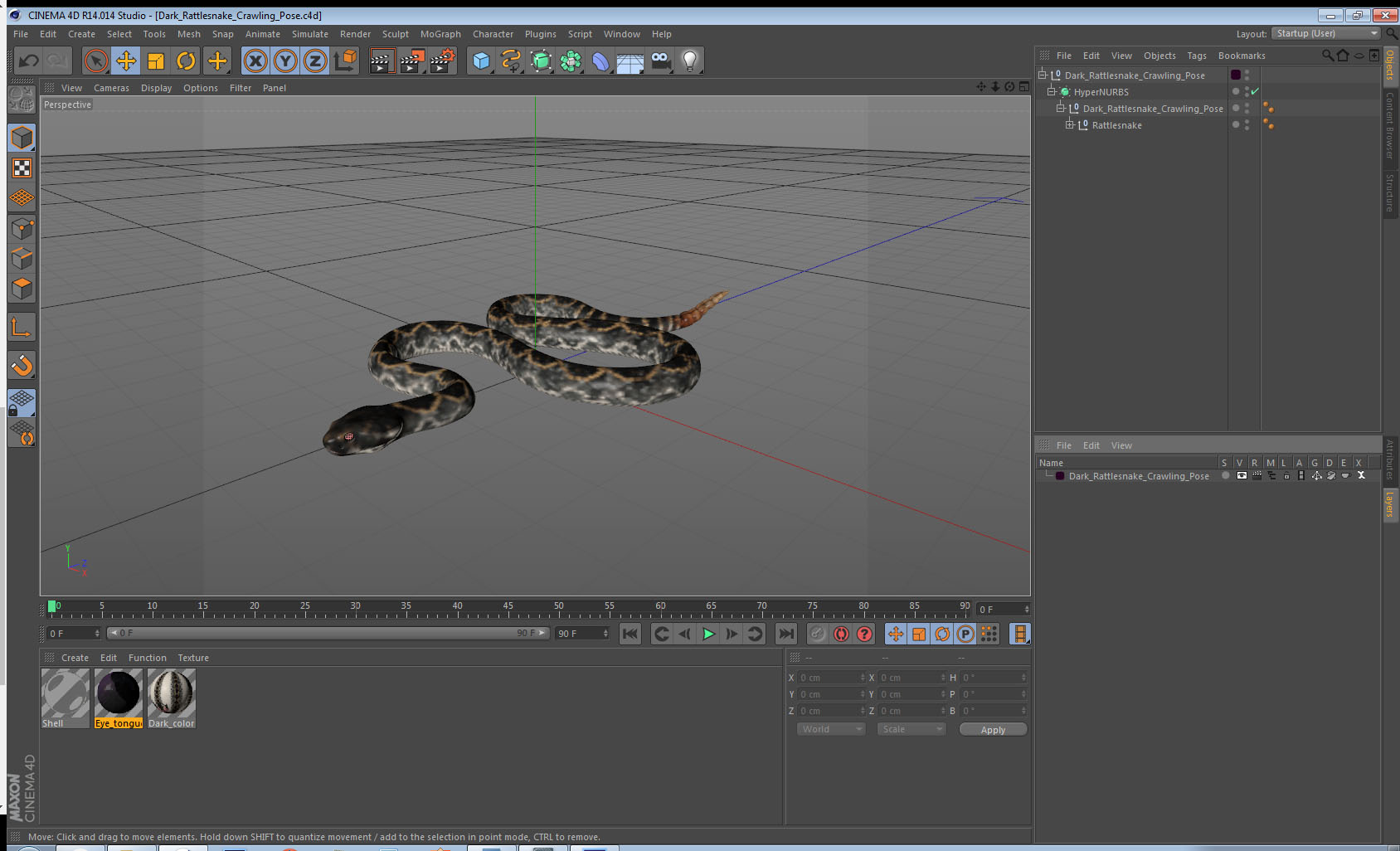
Task: Open the Array modeling objects icon
Action: [x=571, y=61]
